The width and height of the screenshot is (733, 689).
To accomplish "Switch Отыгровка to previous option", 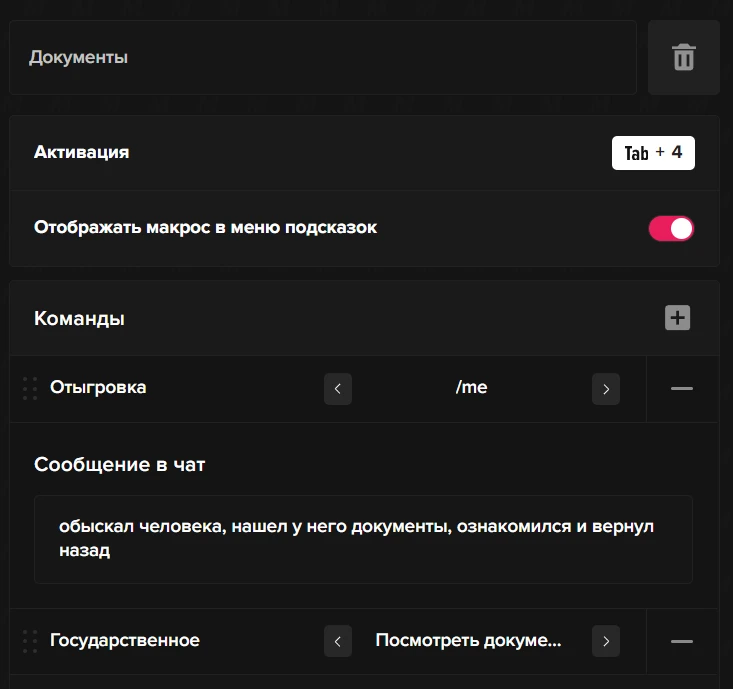I will click(x=338, y=388).
